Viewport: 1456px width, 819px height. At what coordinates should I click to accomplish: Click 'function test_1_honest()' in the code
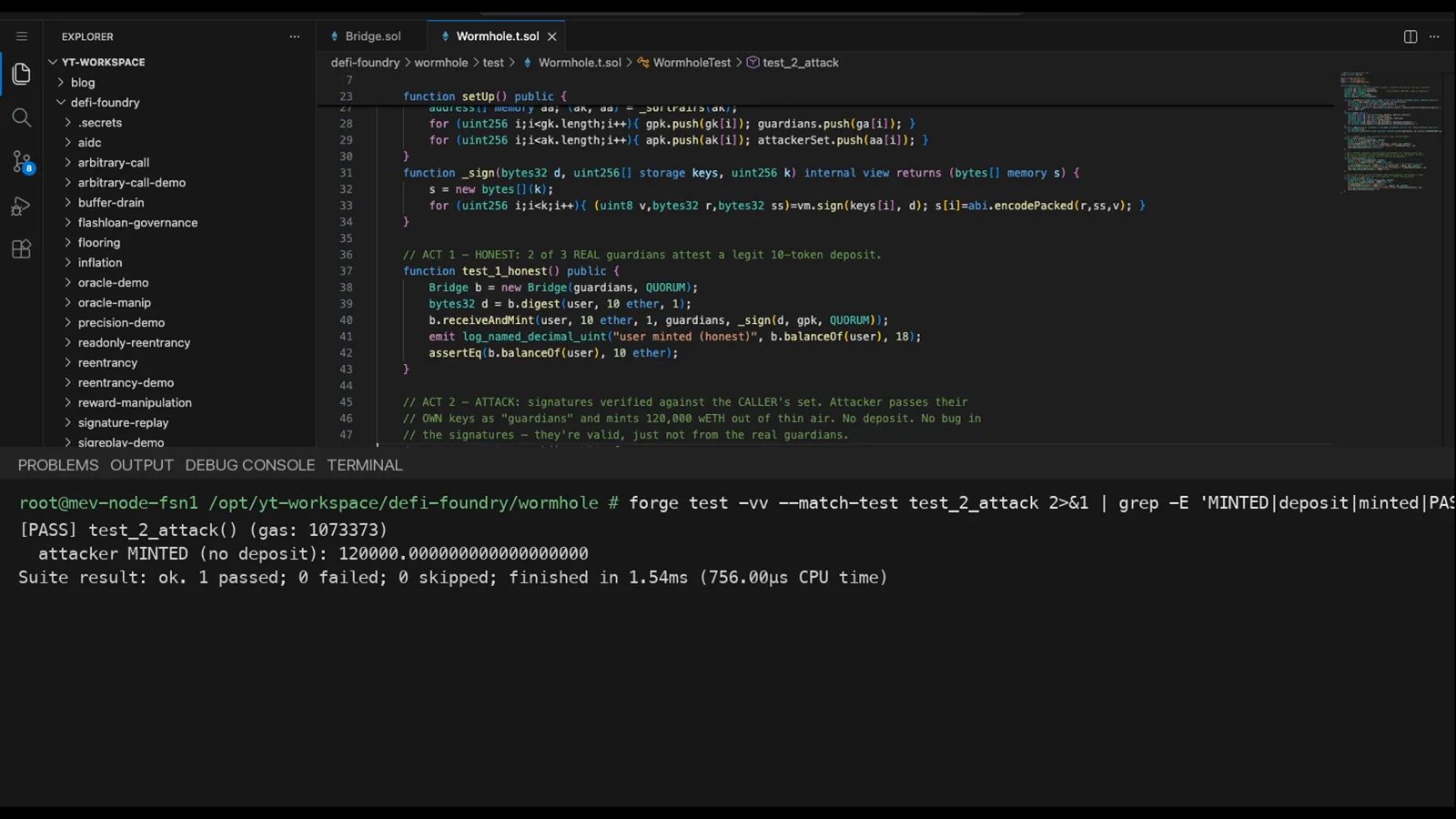(x=481, y=271)
